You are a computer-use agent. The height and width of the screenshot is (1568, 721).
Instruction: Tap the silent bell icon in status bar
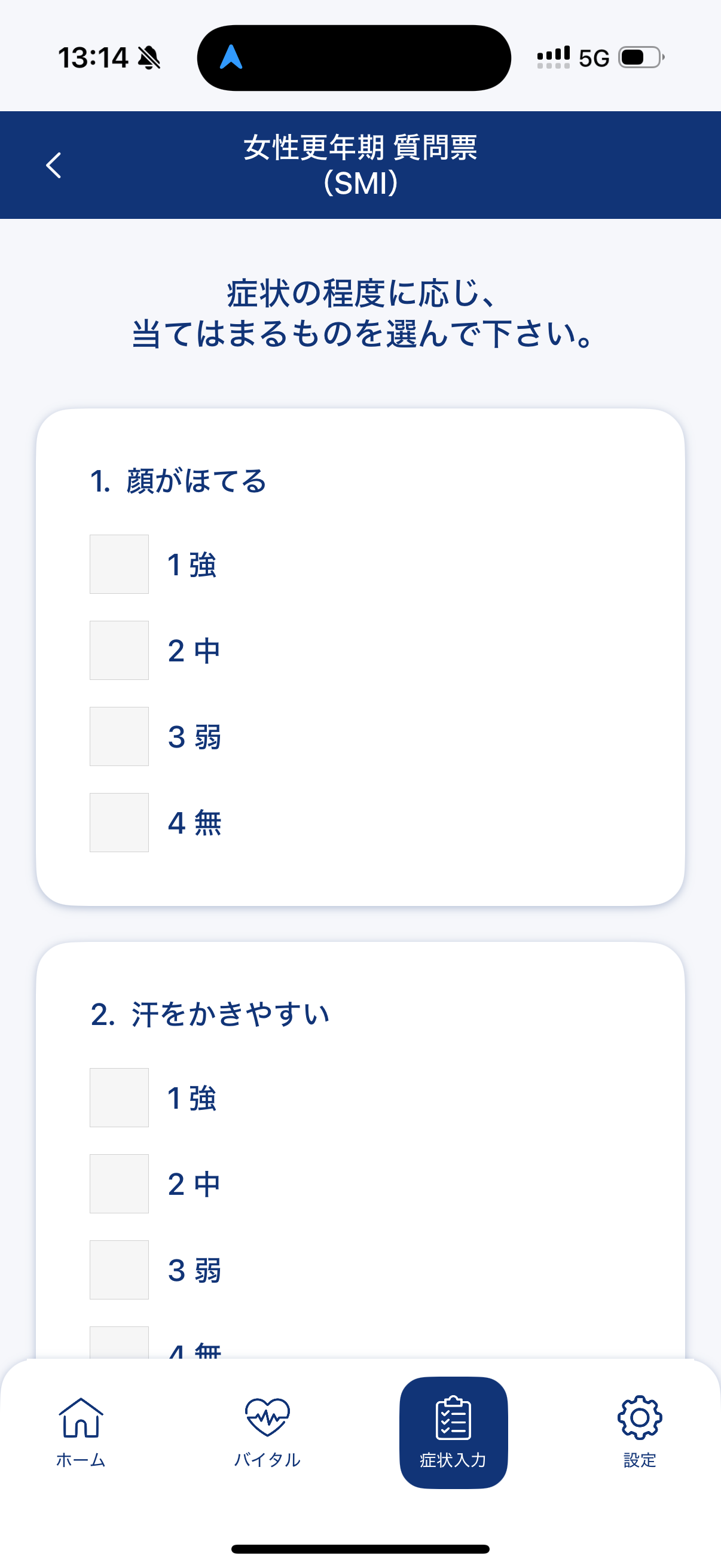tap(149, 59)
